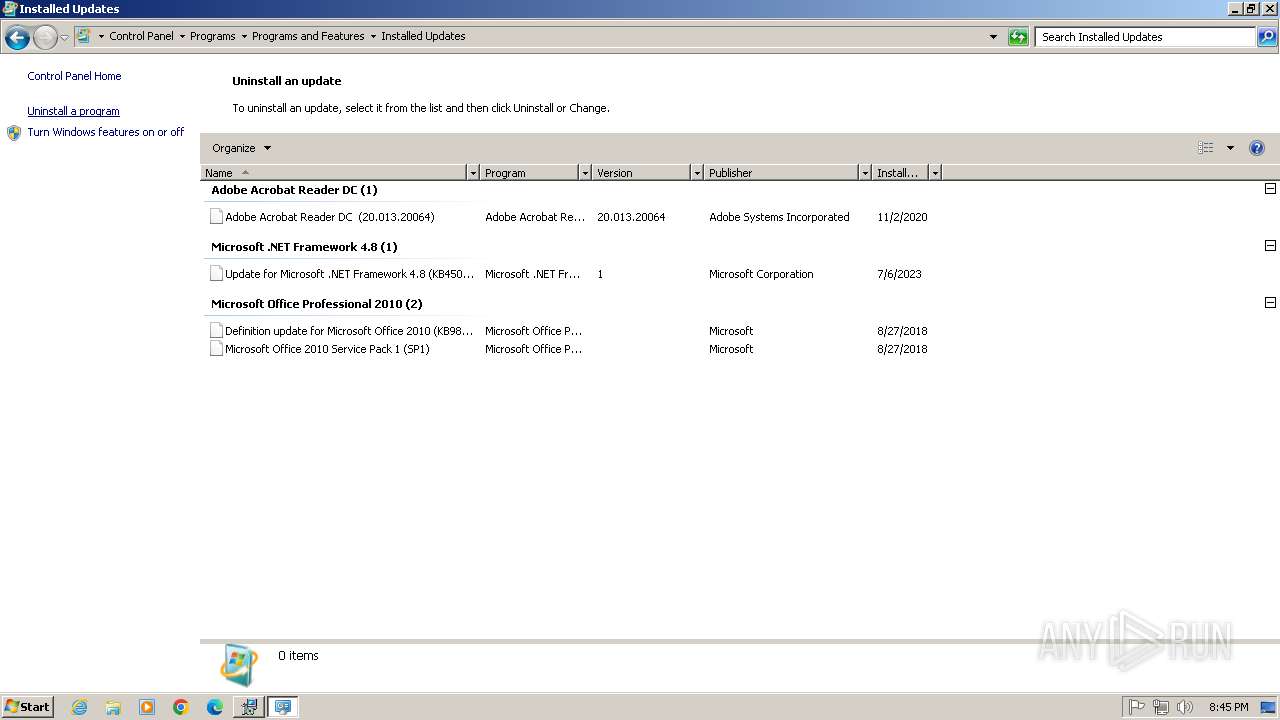Open the volume speaker tray icon

tap(1185, 707)
